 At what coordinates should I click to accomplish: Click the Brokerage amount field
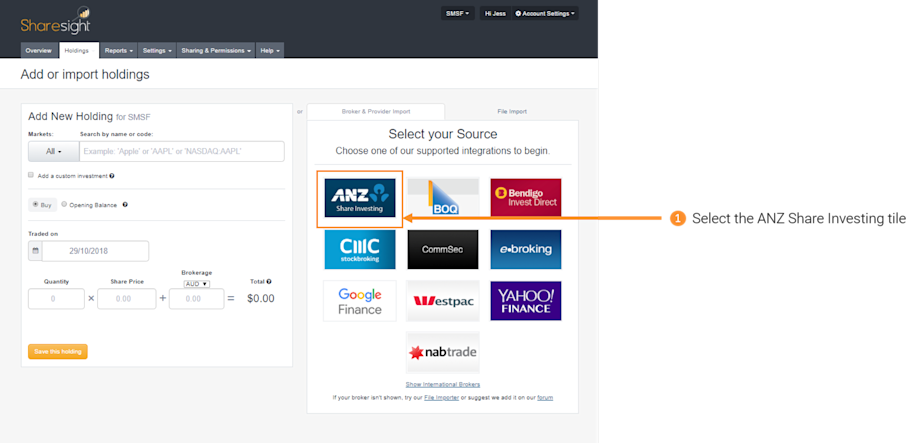point(196,298)
